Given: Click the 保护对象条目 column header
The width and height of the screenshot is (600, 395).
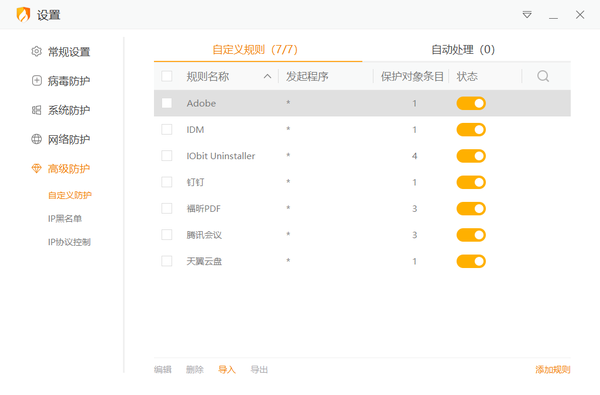Looking at the screenshot, I should pos(412,76).
